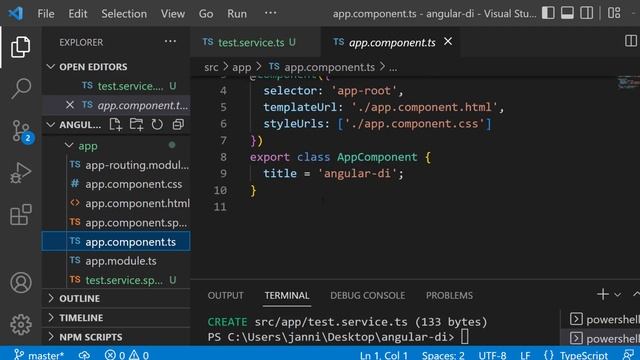The image size is (640, 360).
Task: Change language mode via TypeScript status item
Action: pyautogui.click(x=583, y=355)
